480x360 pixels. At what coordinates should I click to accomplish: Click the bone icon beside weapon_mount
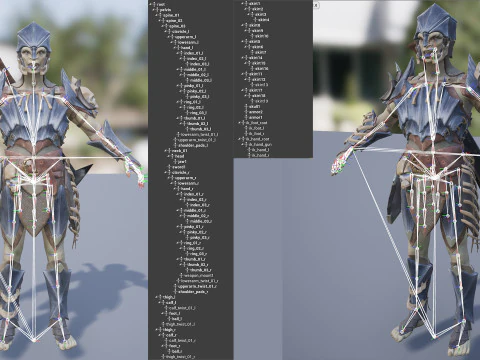182,276
